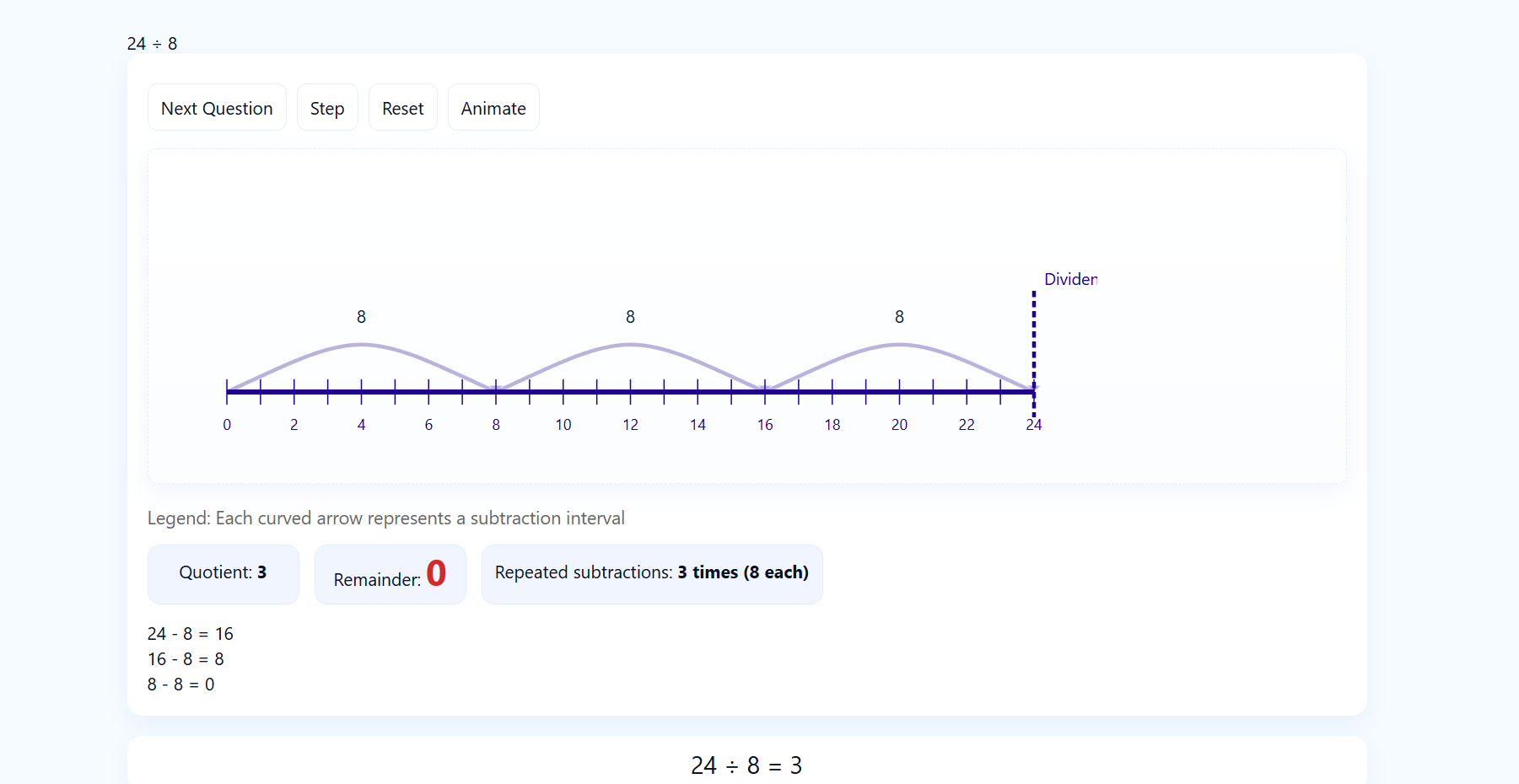
Task: Click the Next Question button
Action: (217, 107)
